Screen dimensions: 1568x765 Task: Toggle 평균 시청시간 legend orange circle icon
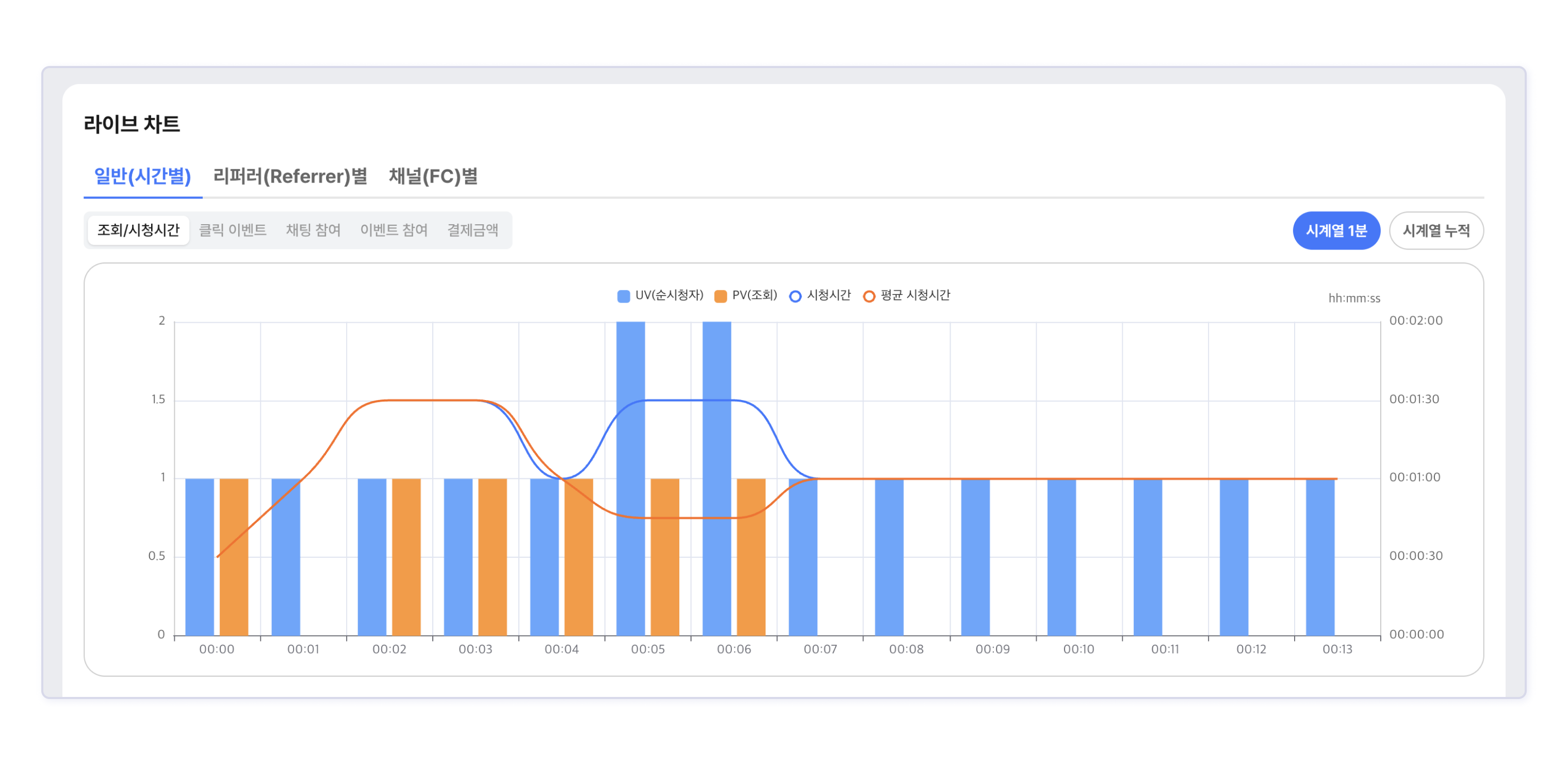tap(869, 296)
